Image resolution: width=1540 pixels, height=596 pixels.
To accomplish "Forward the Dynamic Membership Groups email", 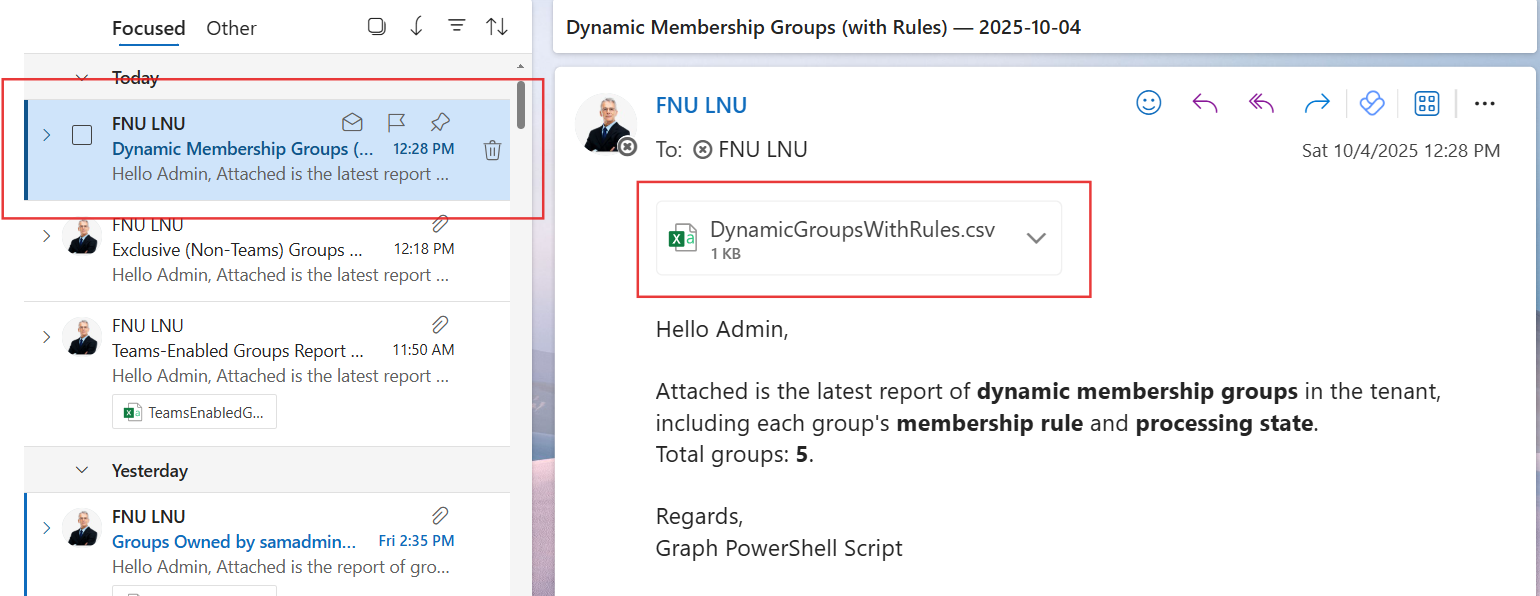I will click(1317, 103).
